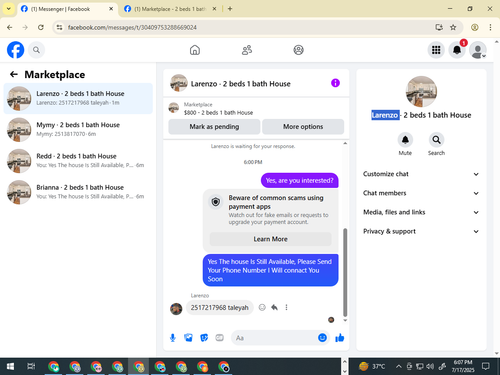Screen dimensions: 500x375
Task: Open more options for taleyah message
Action: 286,307
